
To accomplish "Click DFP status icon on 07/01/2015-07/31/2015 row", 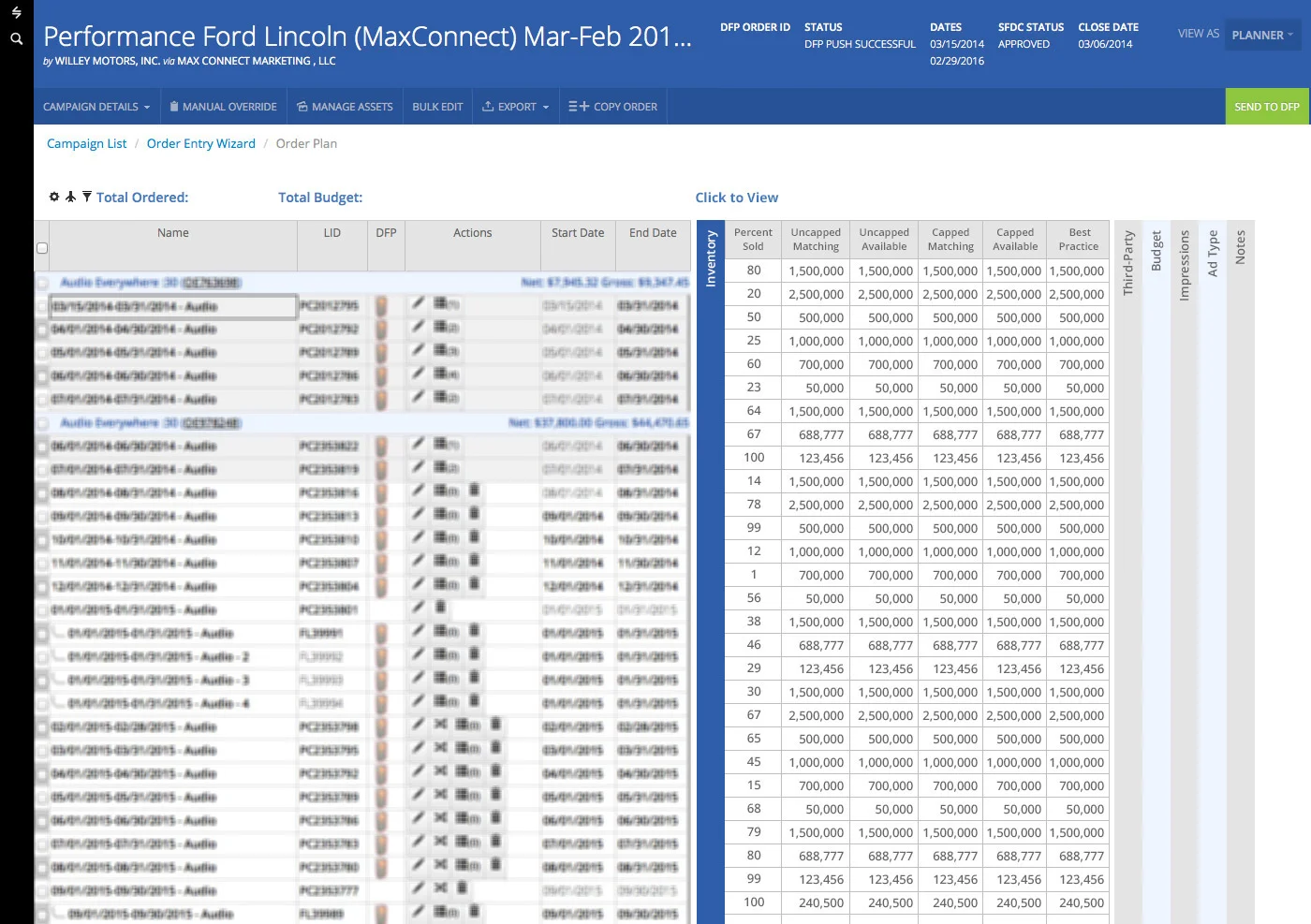I will coord(382,844).
